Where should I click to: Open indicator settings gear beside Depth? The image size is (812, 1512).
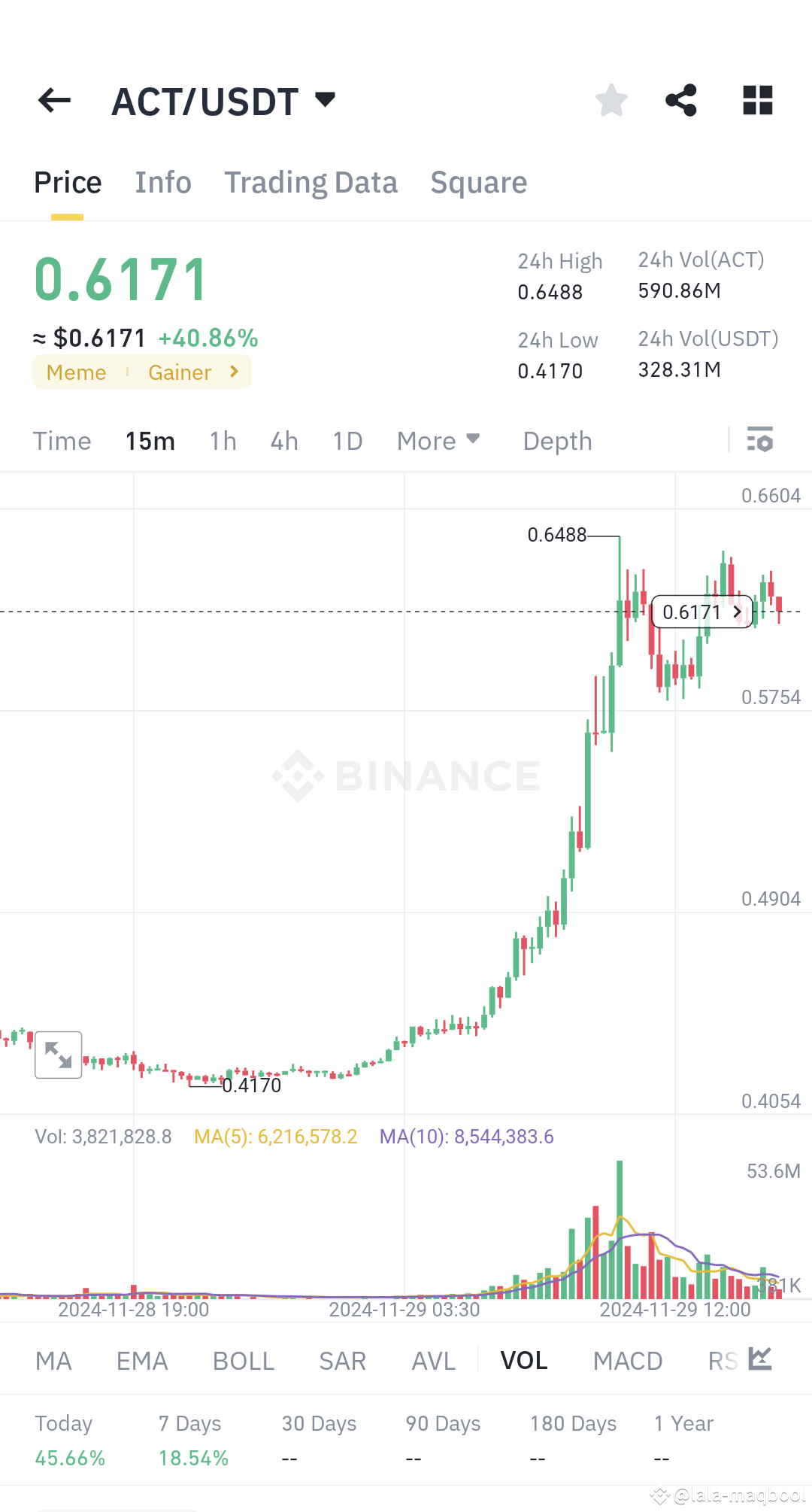tap(759, 440)
